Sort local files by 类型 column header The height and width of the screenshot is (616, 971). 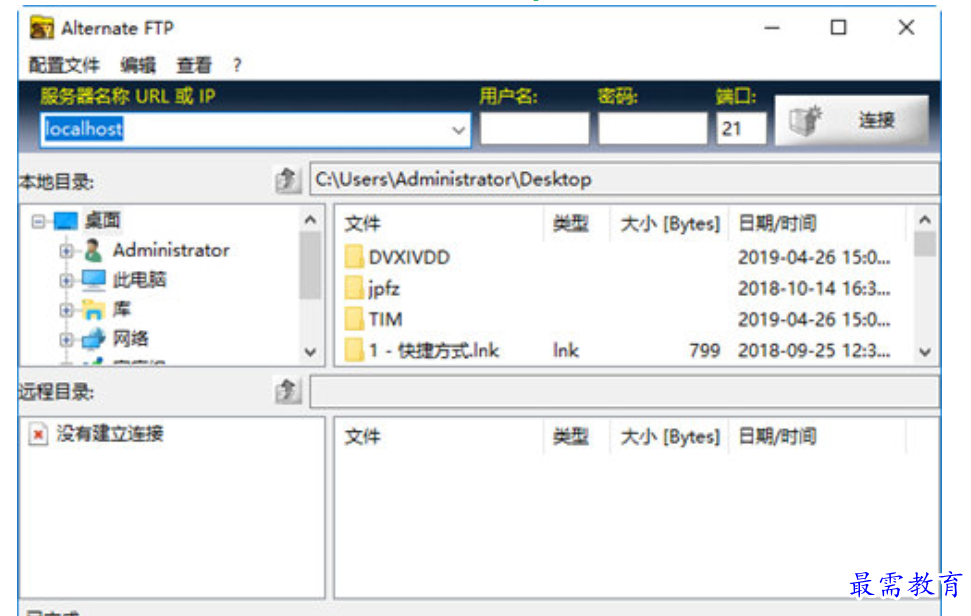point(577,223)
